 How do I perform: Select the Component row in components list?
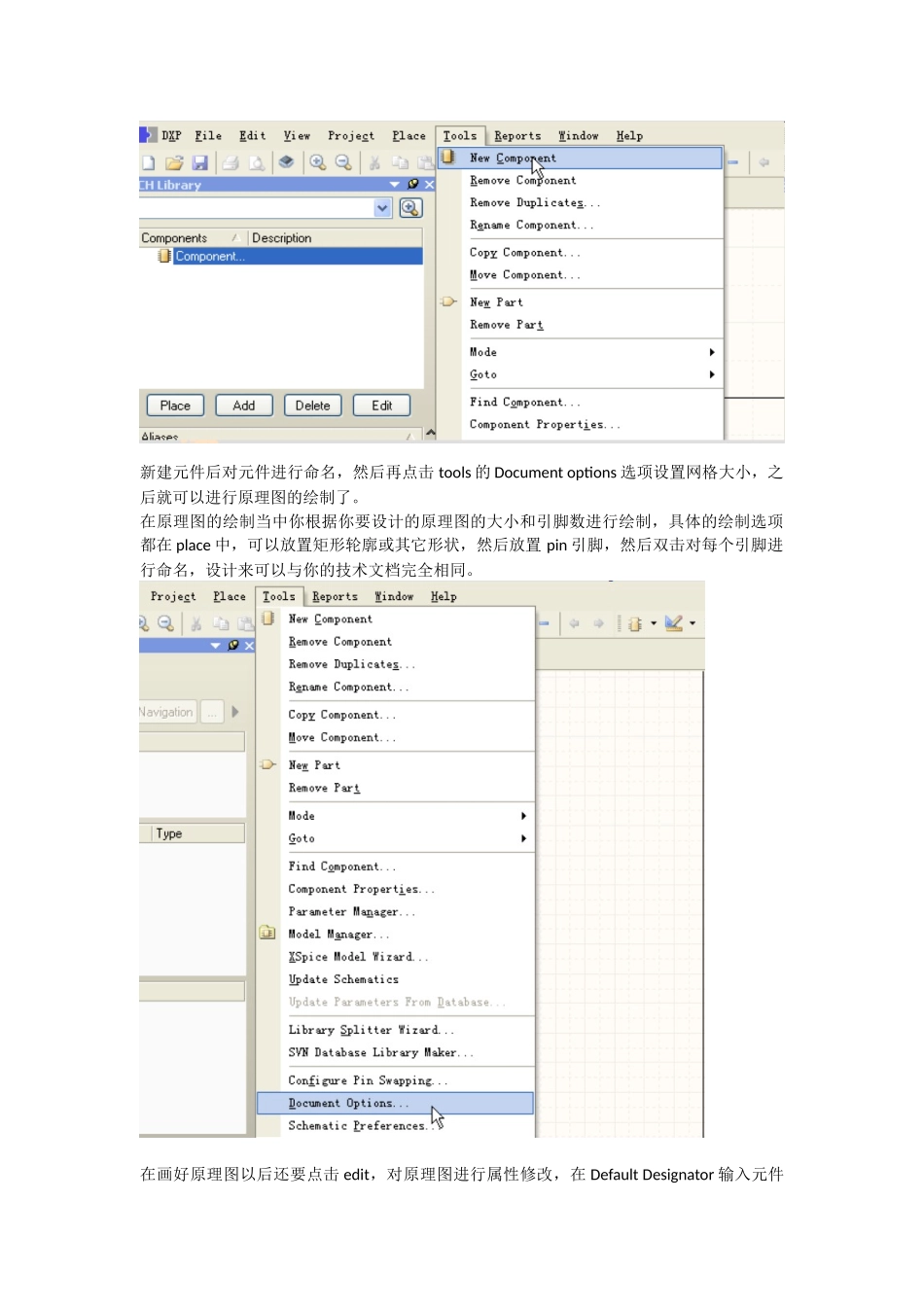[x=281, y=256]
